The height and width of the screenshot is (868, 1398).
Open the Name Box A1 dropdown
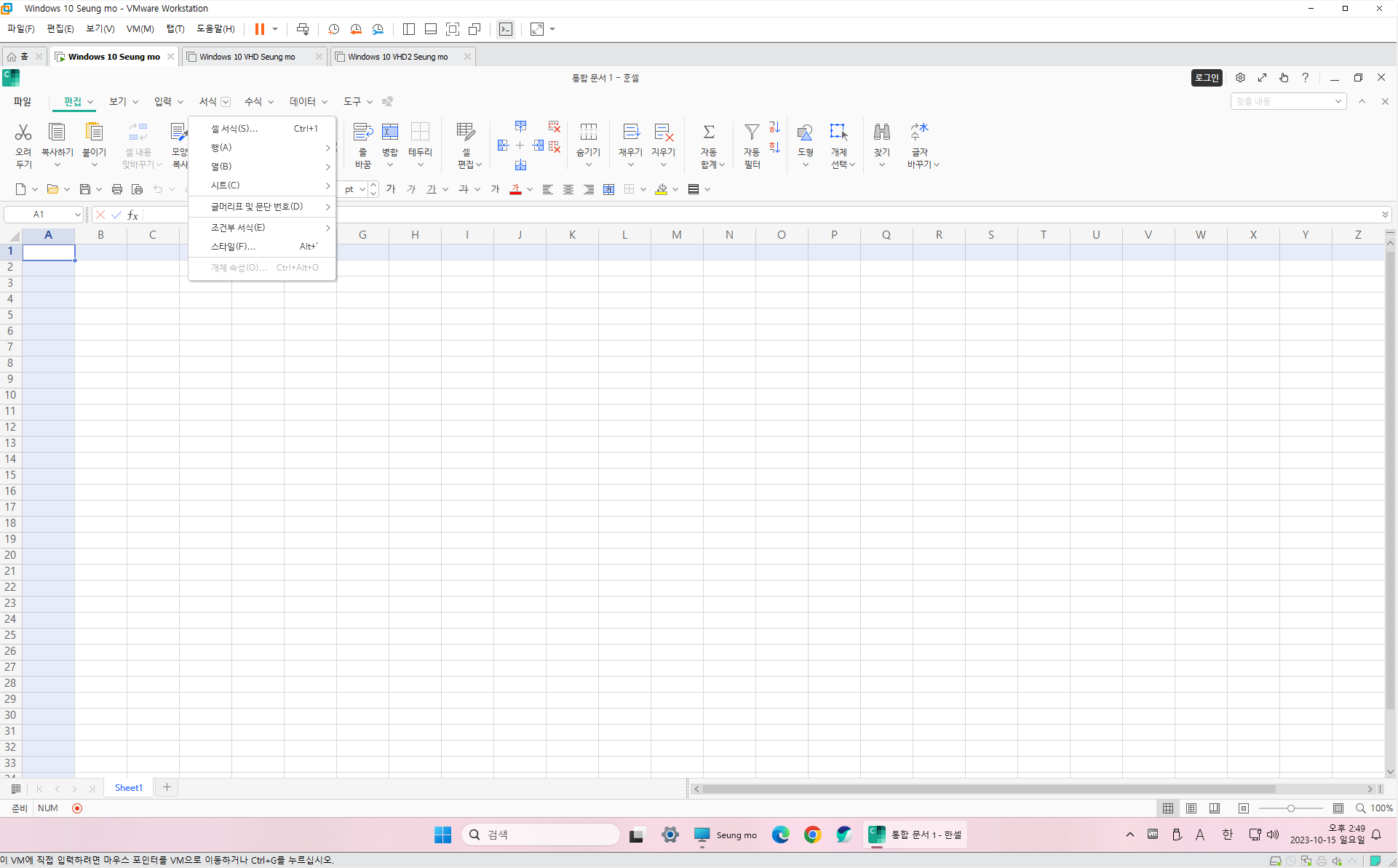(x=77, y=215)
